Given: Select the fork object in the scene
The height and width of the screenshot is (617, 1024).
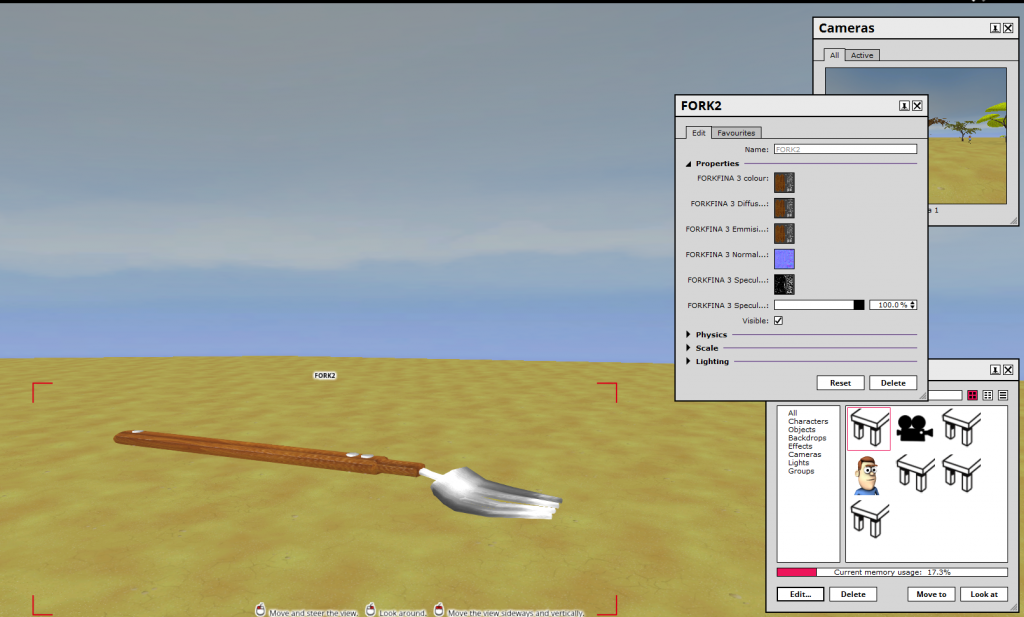Looking at the screenshot, I should (x=338, y=475).
